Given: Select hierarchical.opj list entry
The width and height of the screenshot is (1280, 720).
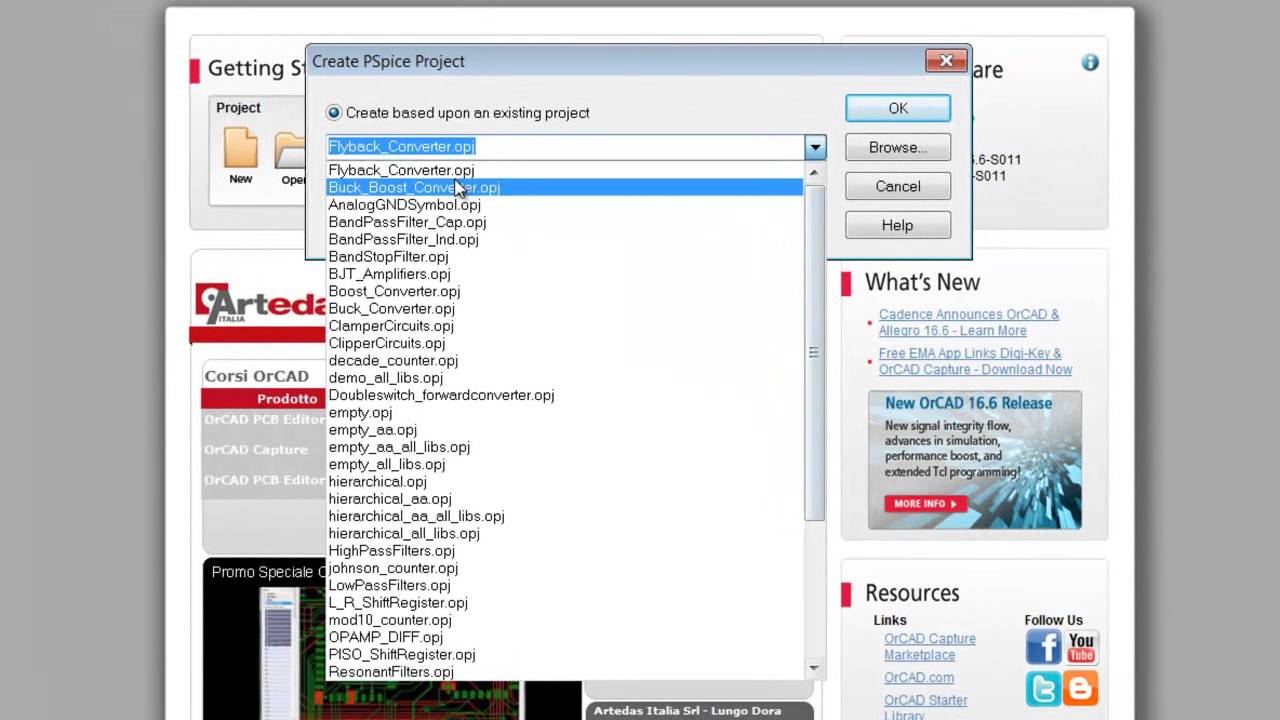Looking at the screenshot, I should click(565, 481).
